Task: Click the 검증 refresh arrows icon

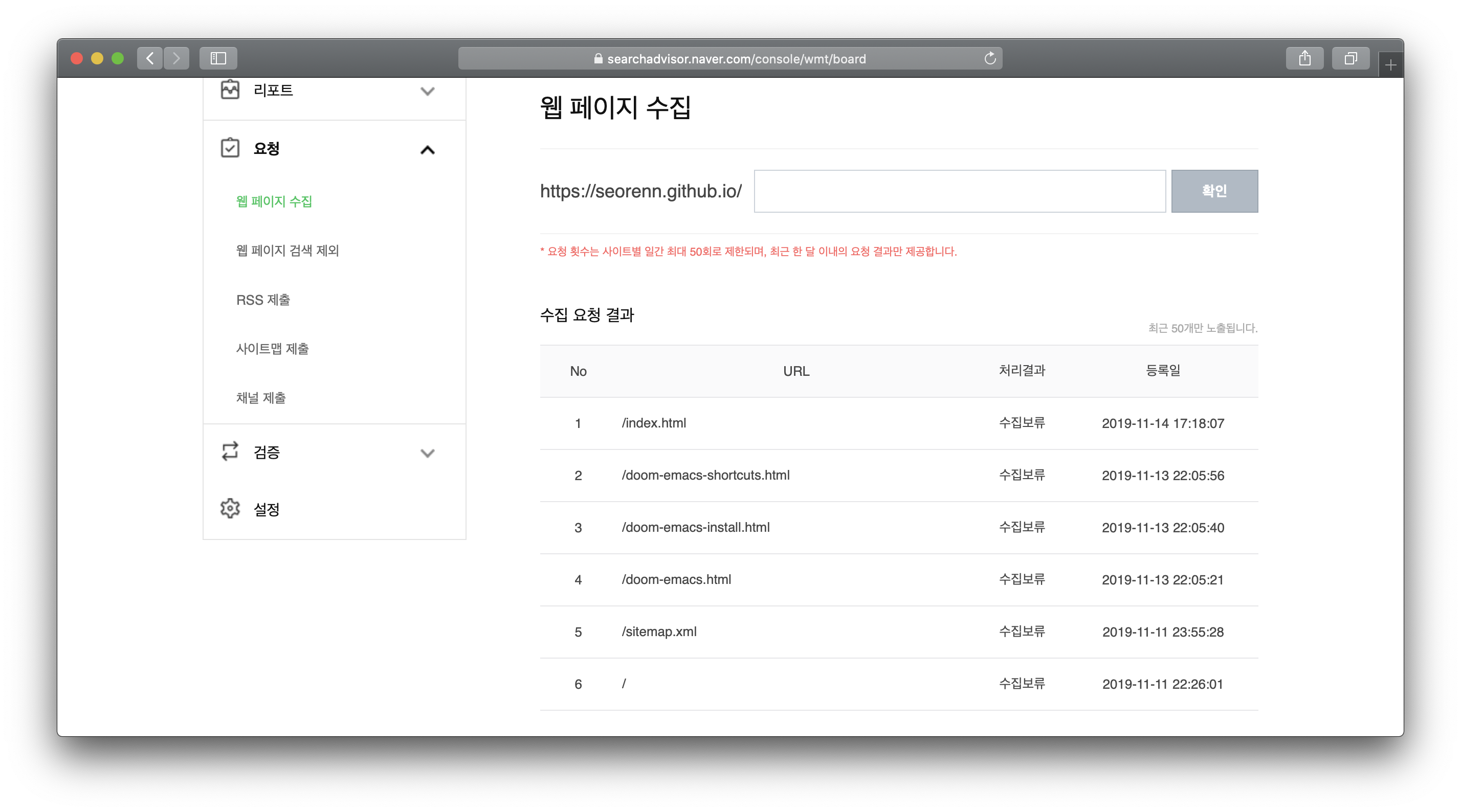Action: pos(230,452)
